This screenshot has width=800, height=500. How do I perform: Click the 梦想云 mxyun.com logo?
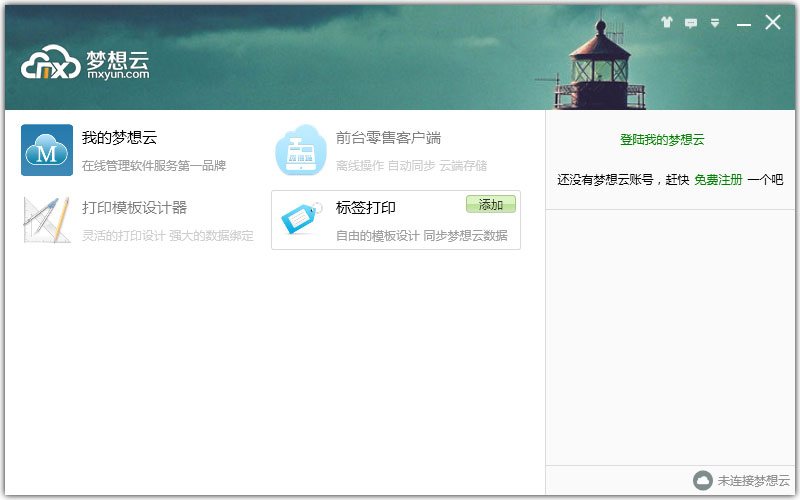point(85,63)
